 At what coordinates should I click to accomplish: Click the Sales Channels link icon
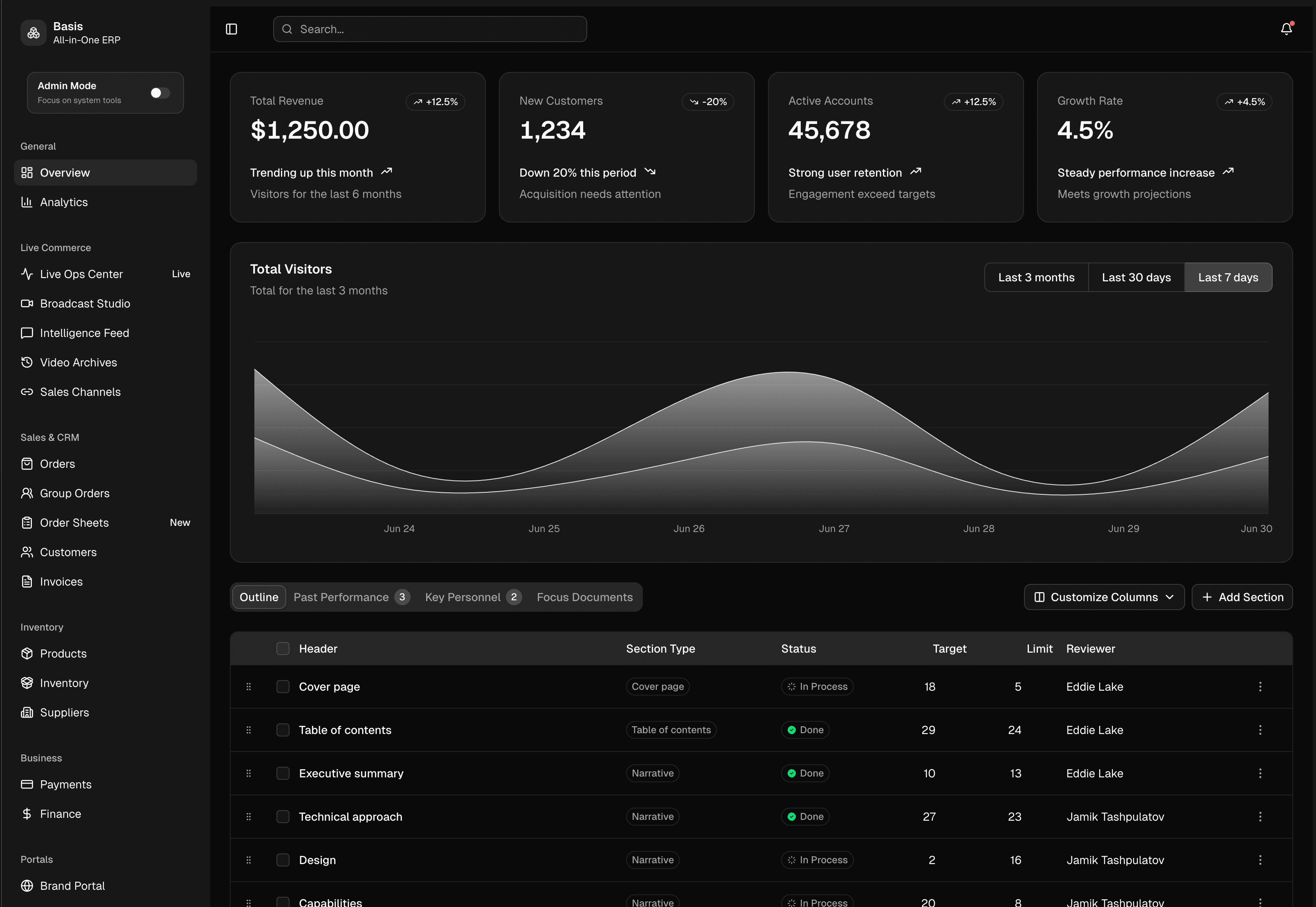click(27, 392)
